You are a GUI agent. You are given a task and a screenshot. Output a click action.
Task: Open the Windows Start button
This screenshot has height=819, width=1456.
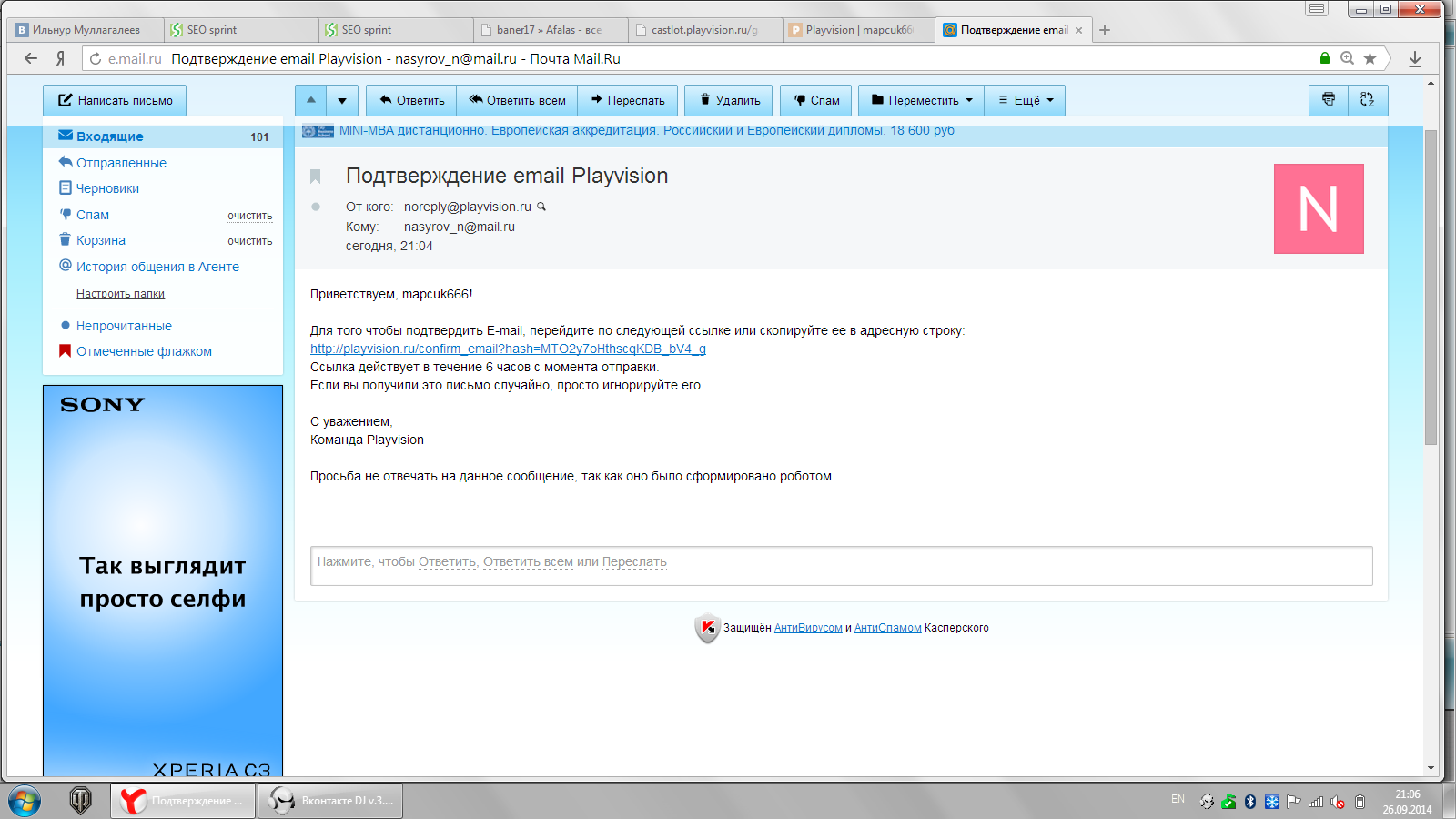[x=25, y=801]
